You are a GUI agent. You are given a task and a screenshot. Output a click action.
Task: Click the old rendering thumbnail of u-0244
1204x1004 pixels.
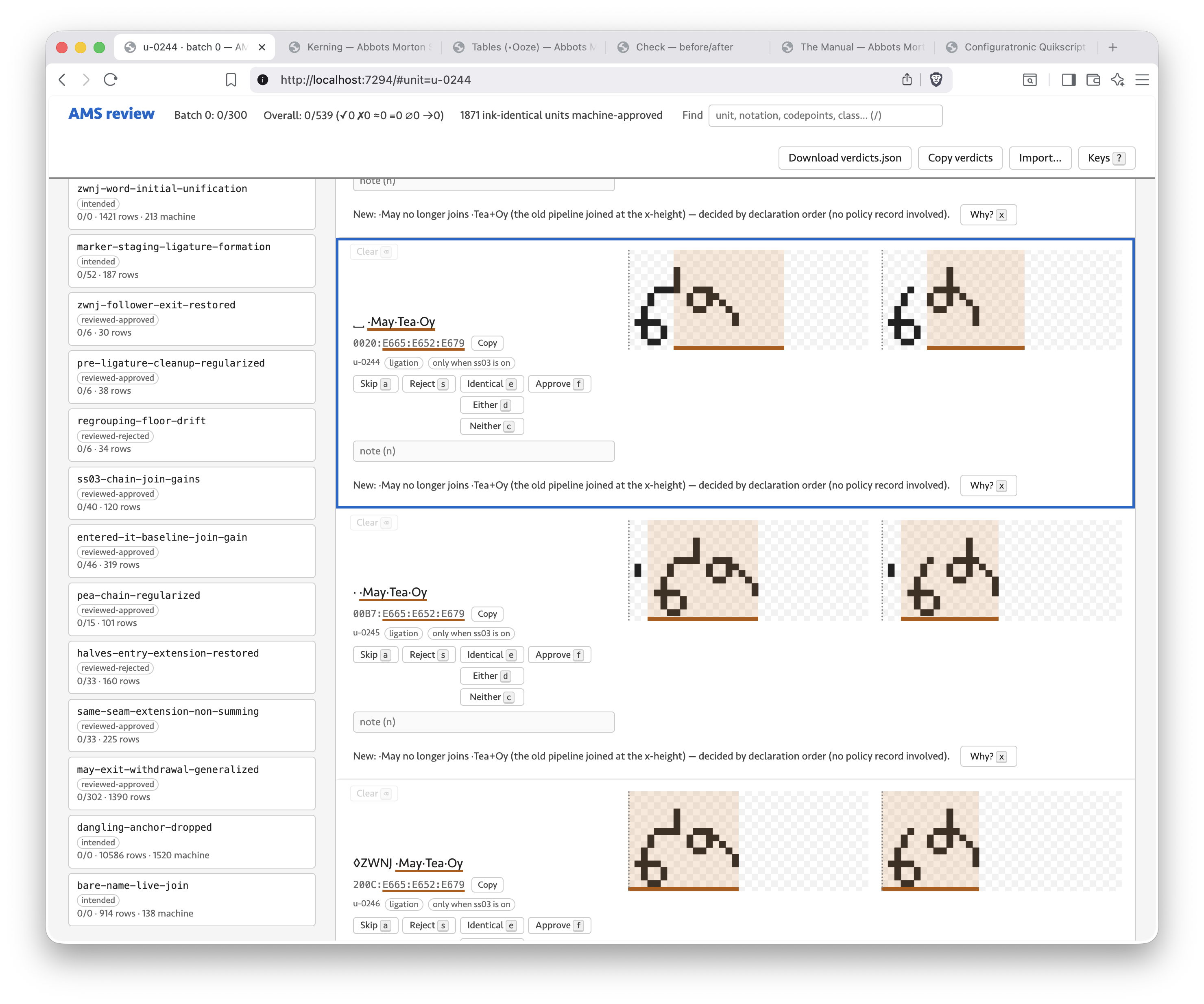tap(748, 300)
